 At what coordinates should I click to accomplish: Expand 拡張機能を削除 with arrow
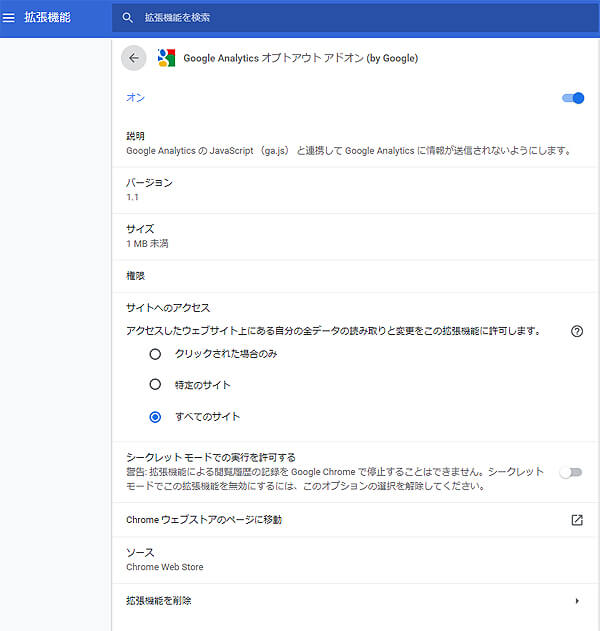pyautogui.click(x=577, y=601)
